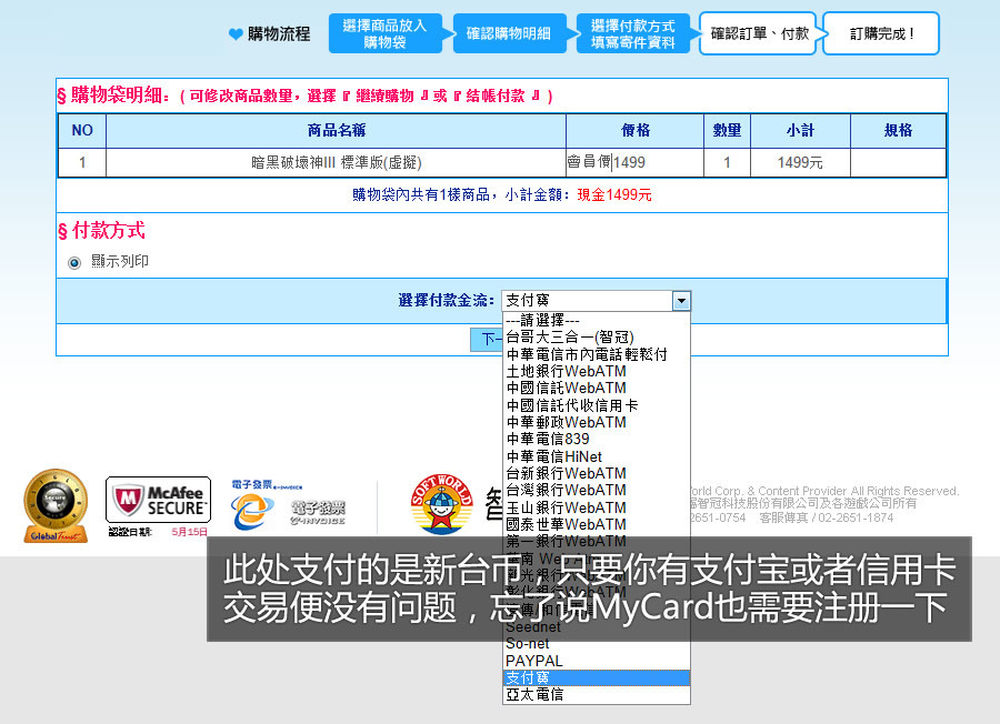Click the 商品名稱 column header

coord(336,131)
